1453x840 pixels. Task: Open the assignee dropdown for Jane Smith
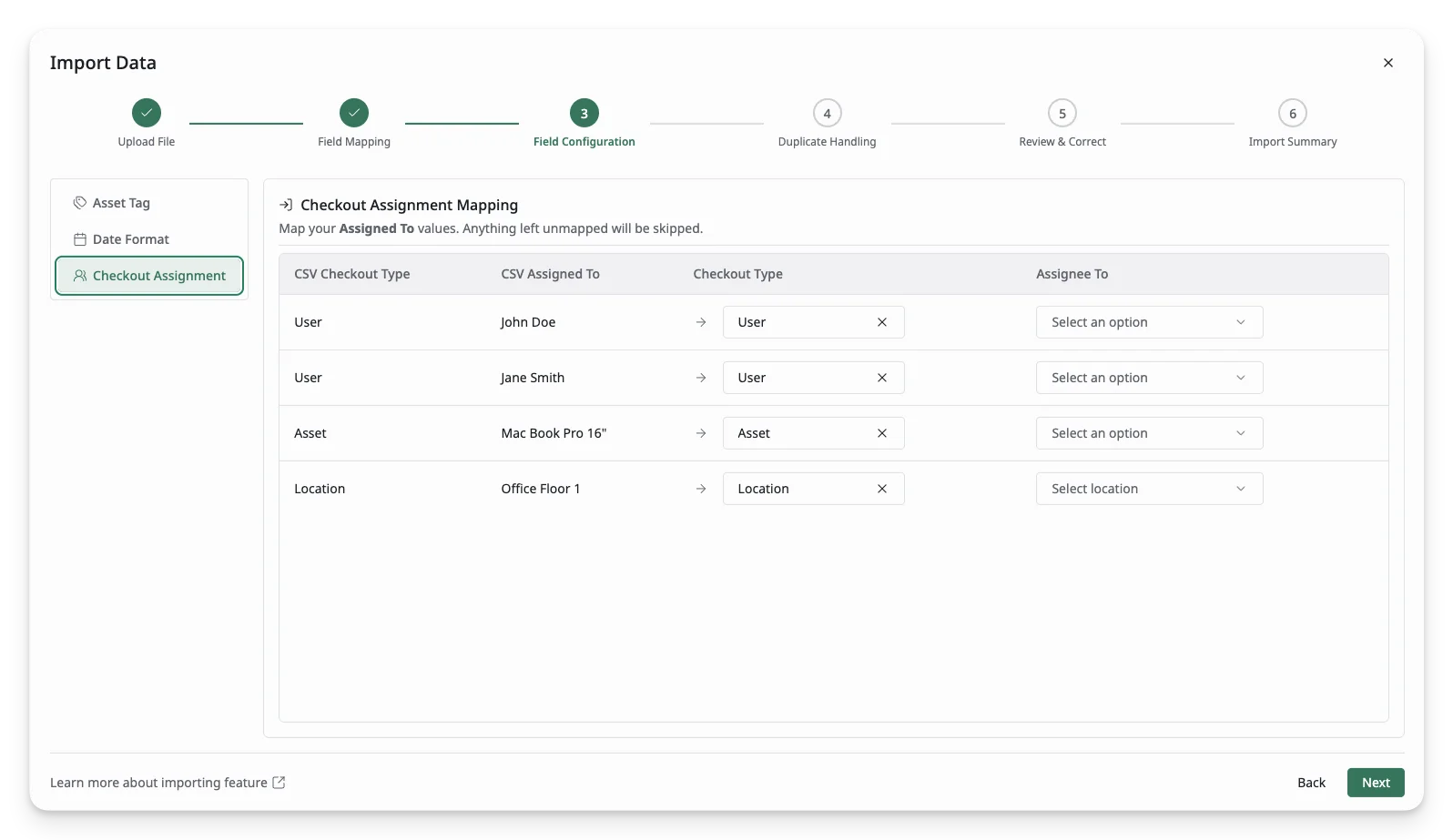1149,378
